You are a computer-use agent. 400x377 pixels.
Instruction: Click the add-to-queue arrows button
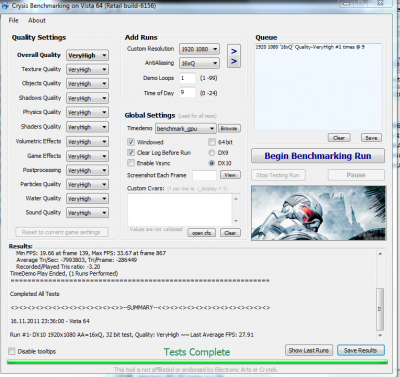pos(234,56)
